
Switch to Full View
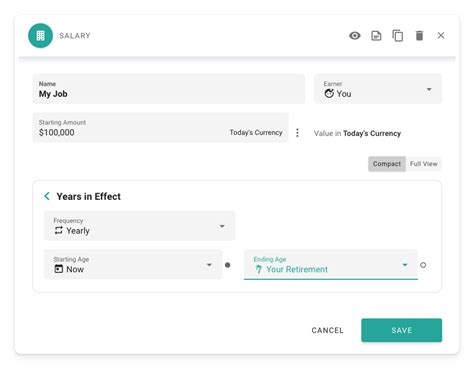tap(424, 164)
